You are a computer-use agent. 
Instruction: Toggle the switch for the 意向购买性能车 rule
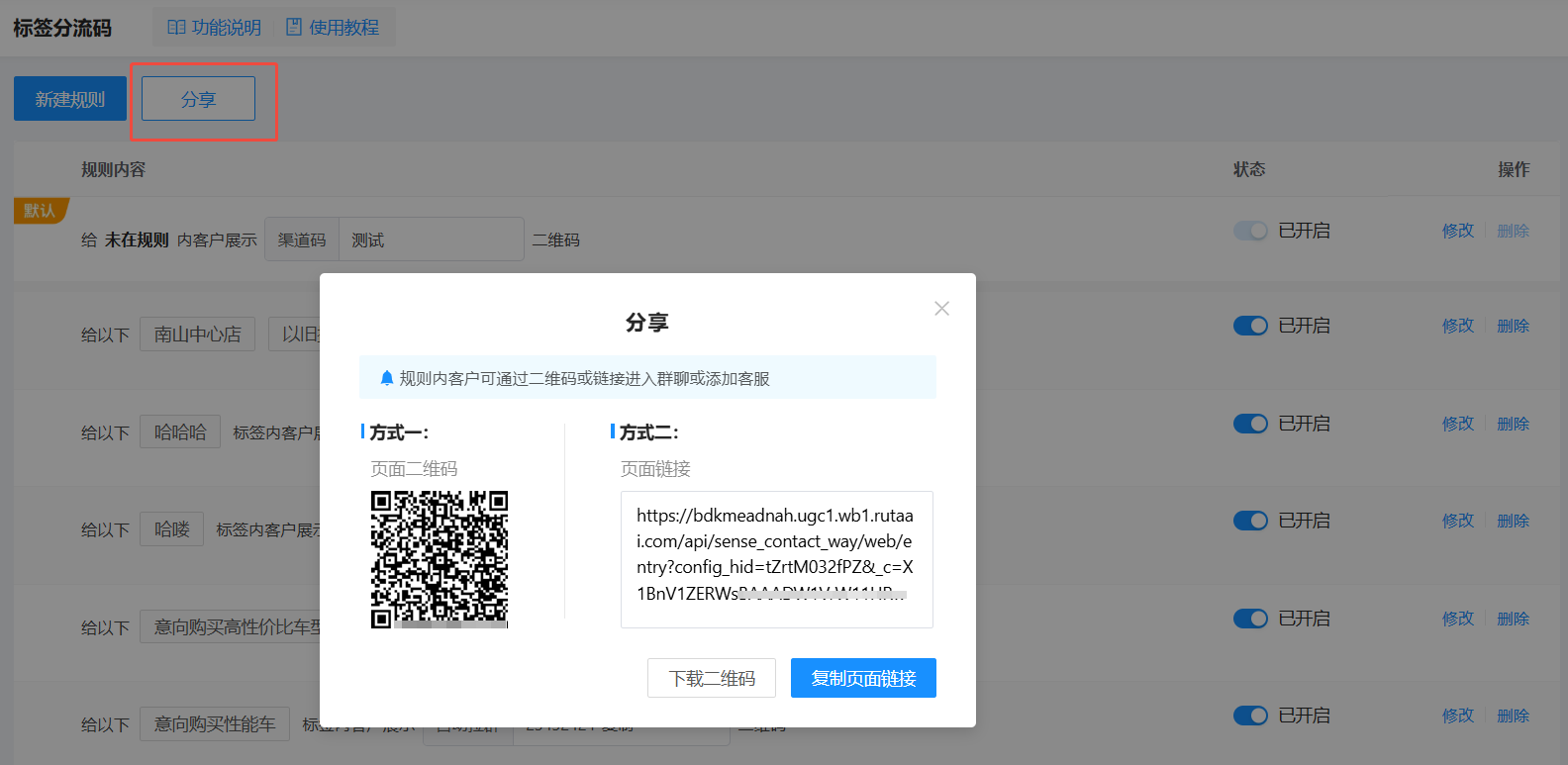click(x=1250, y=716)
